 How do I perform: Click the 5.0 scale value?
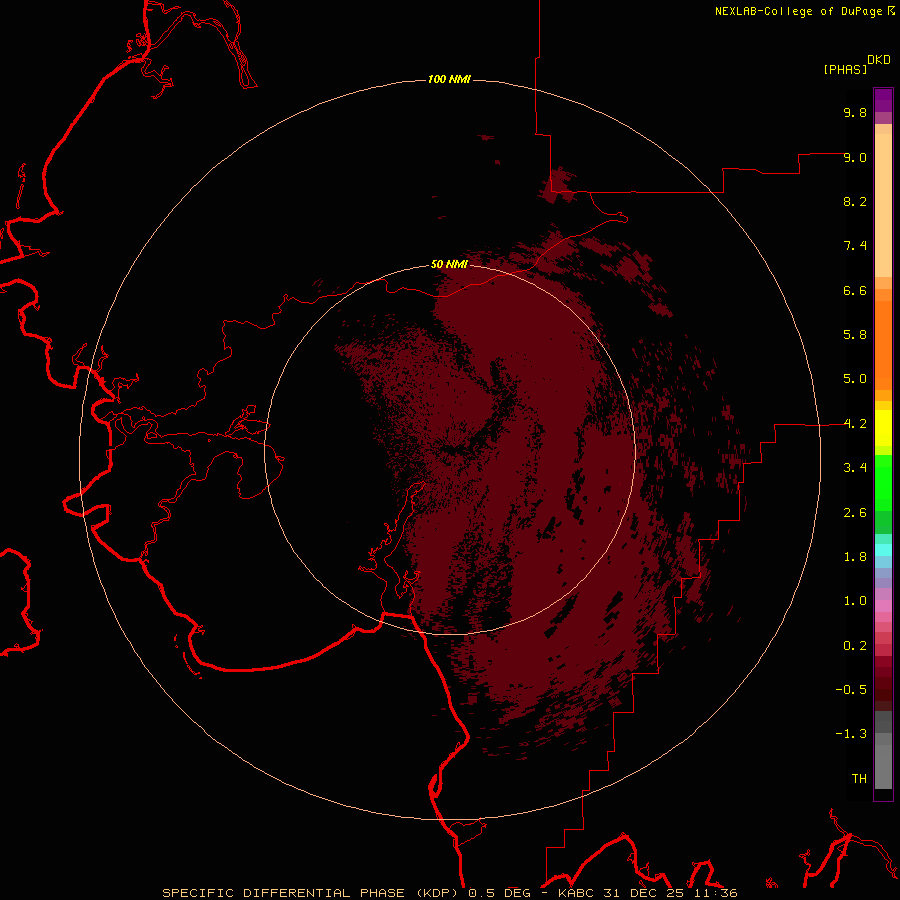coord(855,379)
